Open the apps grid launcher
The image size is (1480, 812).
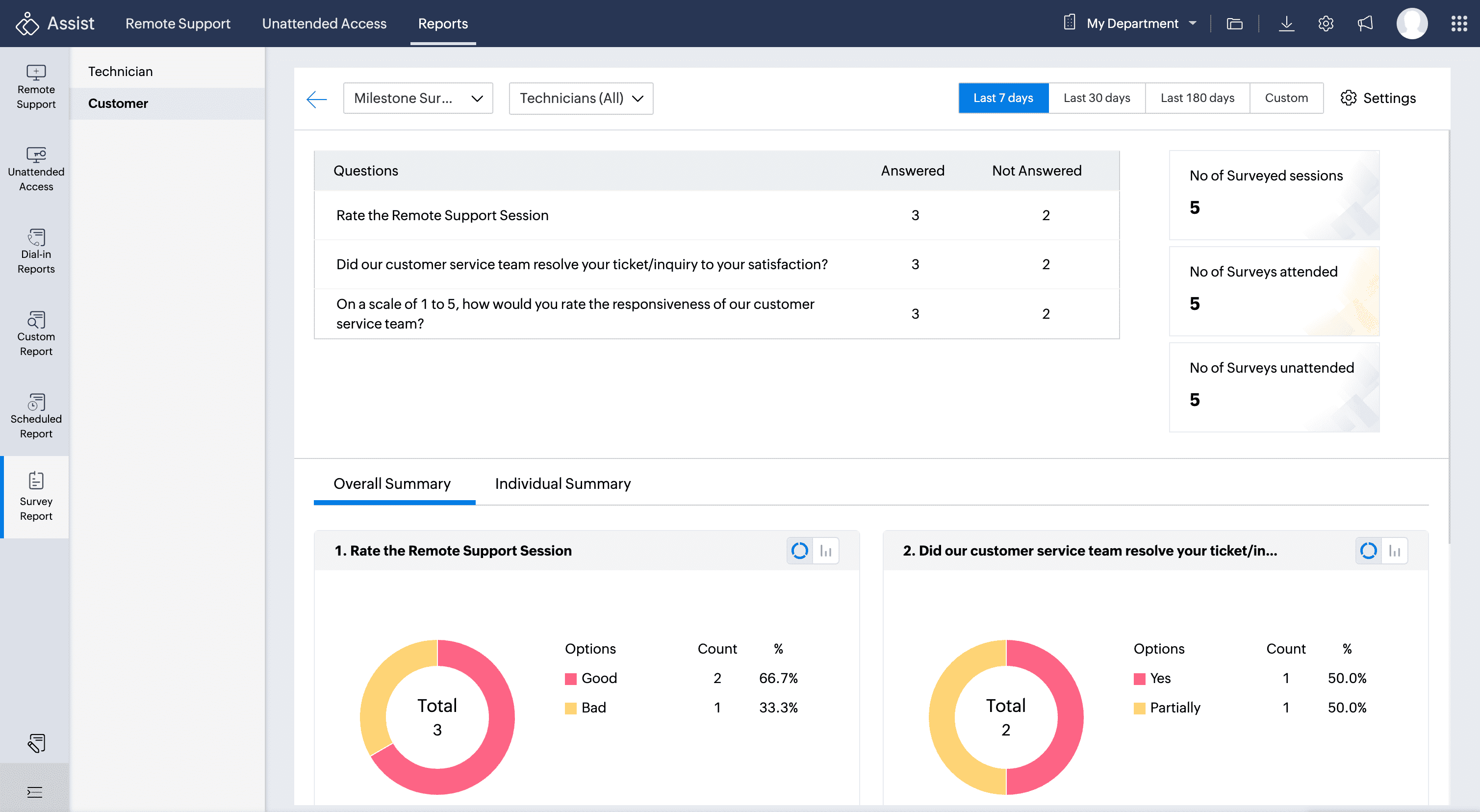1459,24
